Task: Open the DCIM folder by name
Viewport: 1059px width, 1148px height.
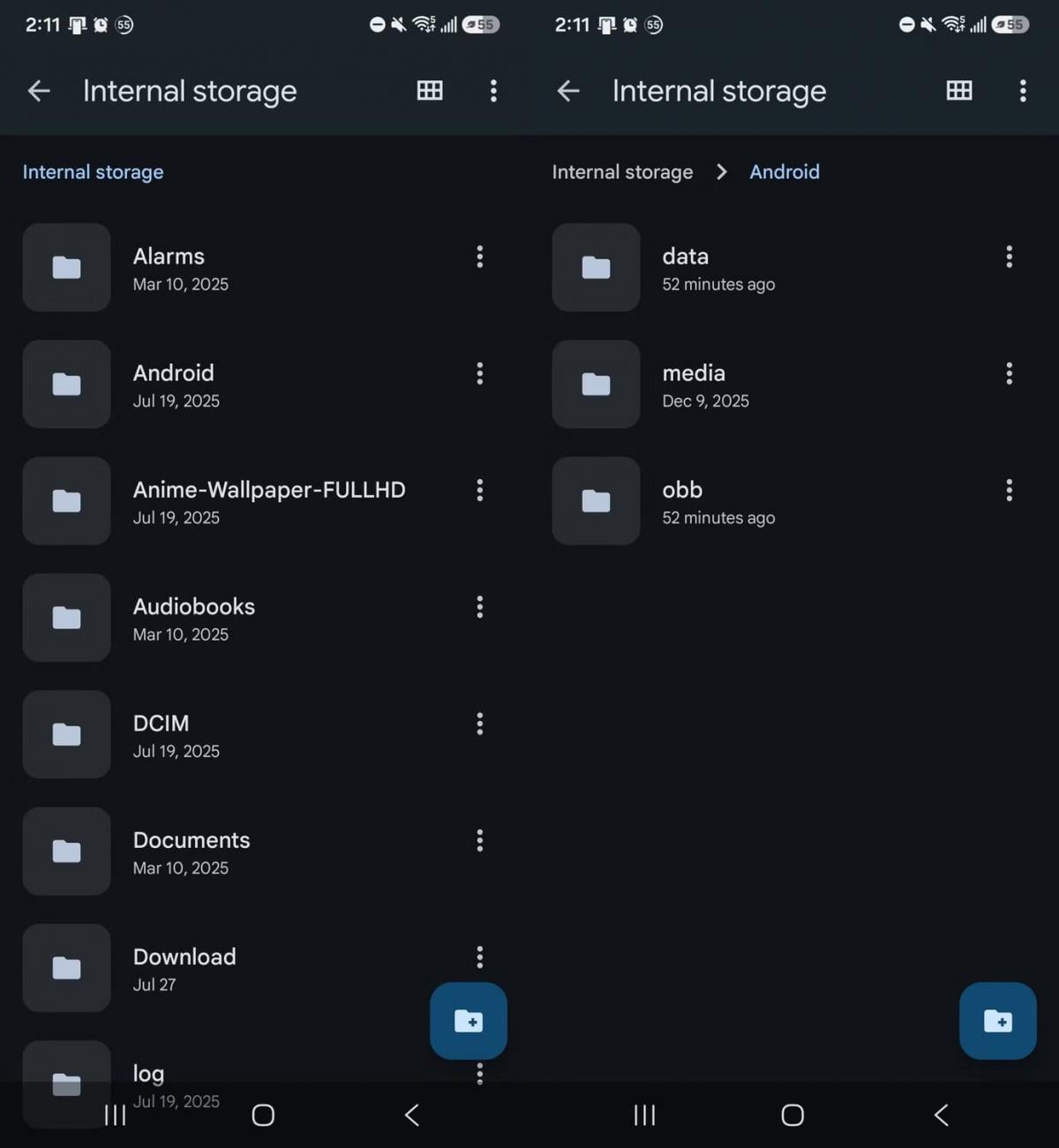Action: (x=161, y=723)
